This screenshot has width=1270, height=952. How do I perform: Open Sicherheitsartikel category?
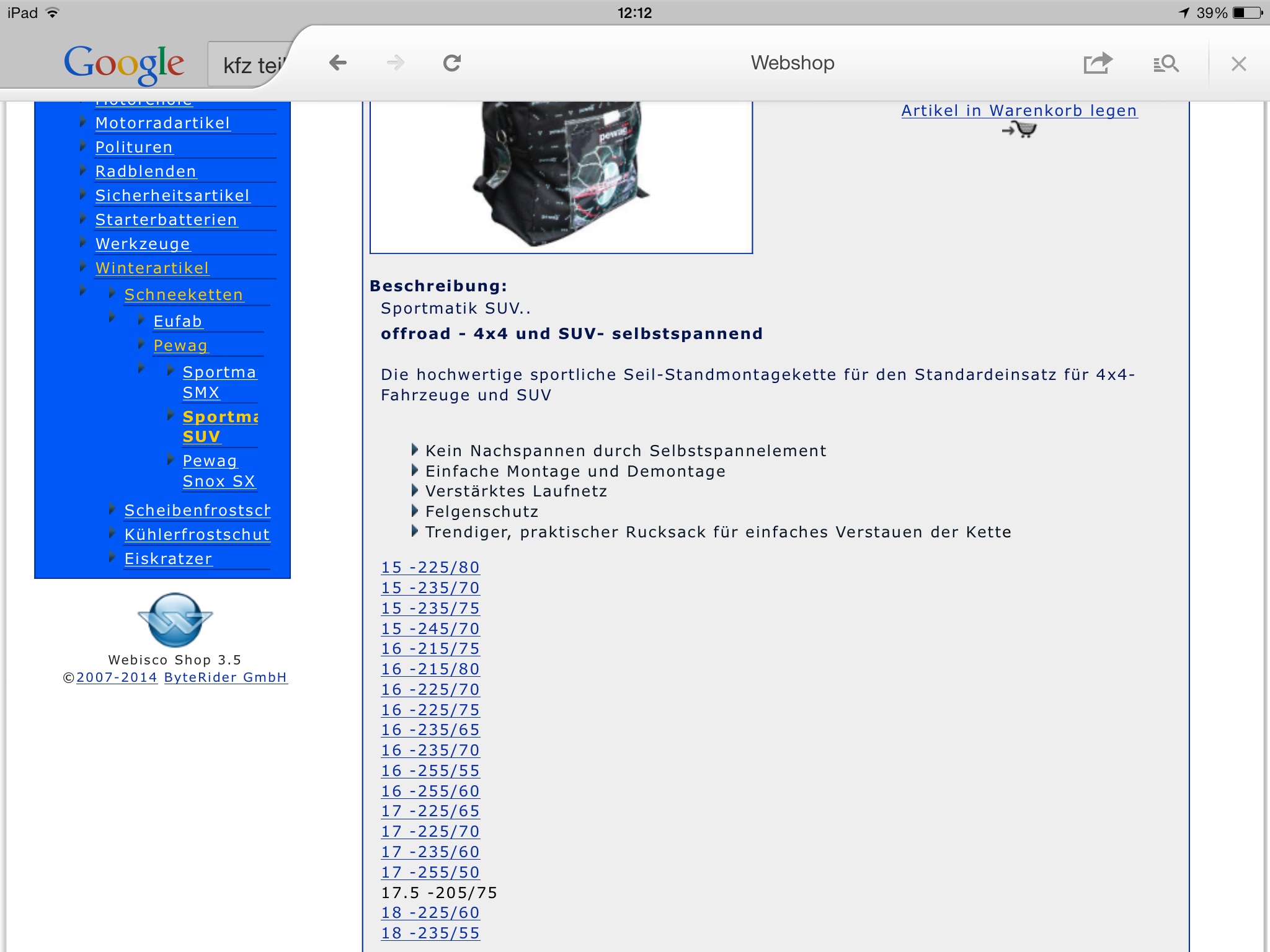pos(172,195)
